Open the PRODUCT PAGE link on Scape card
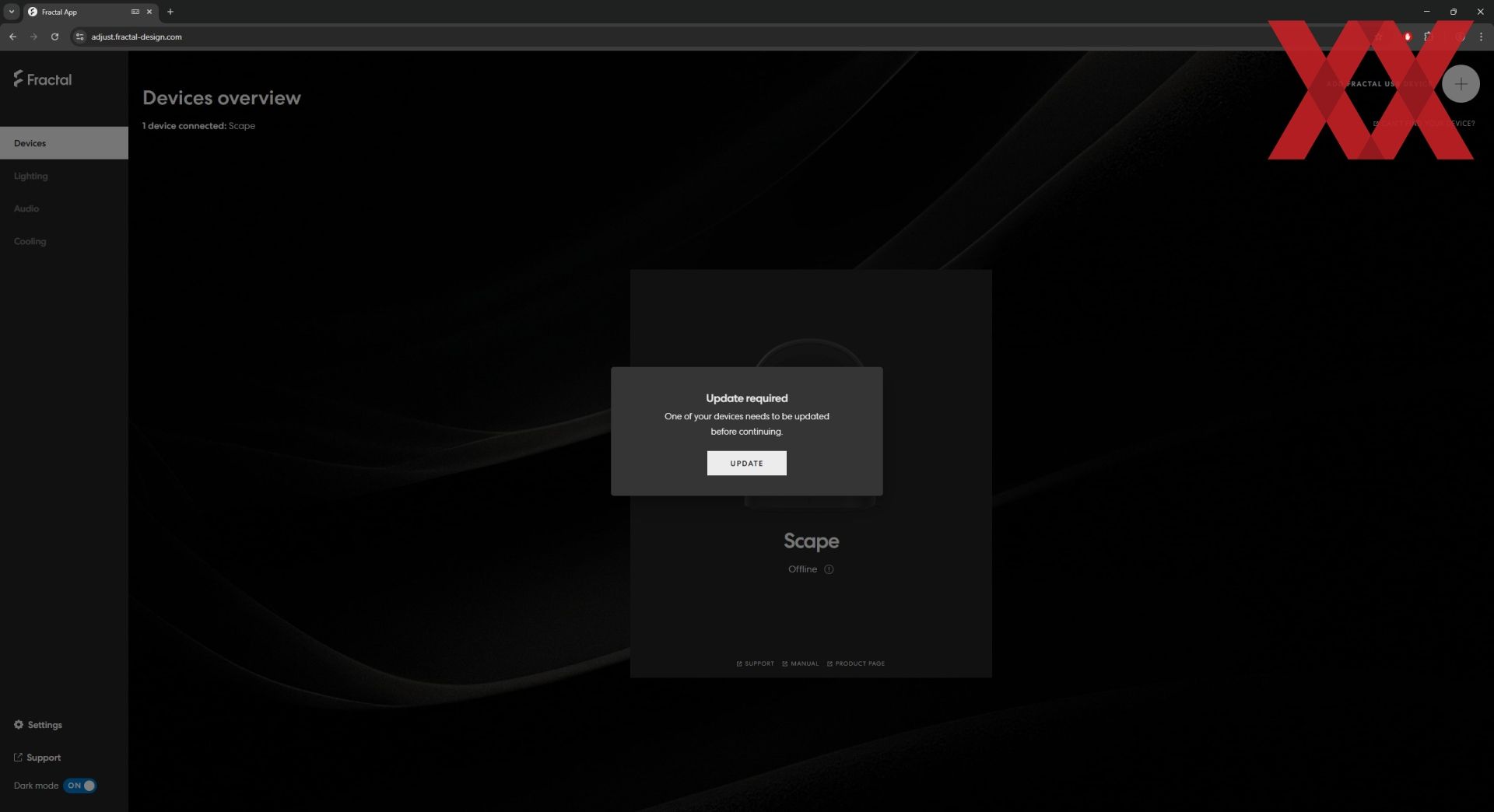1494x812 pixels. [x=855, y=663]
